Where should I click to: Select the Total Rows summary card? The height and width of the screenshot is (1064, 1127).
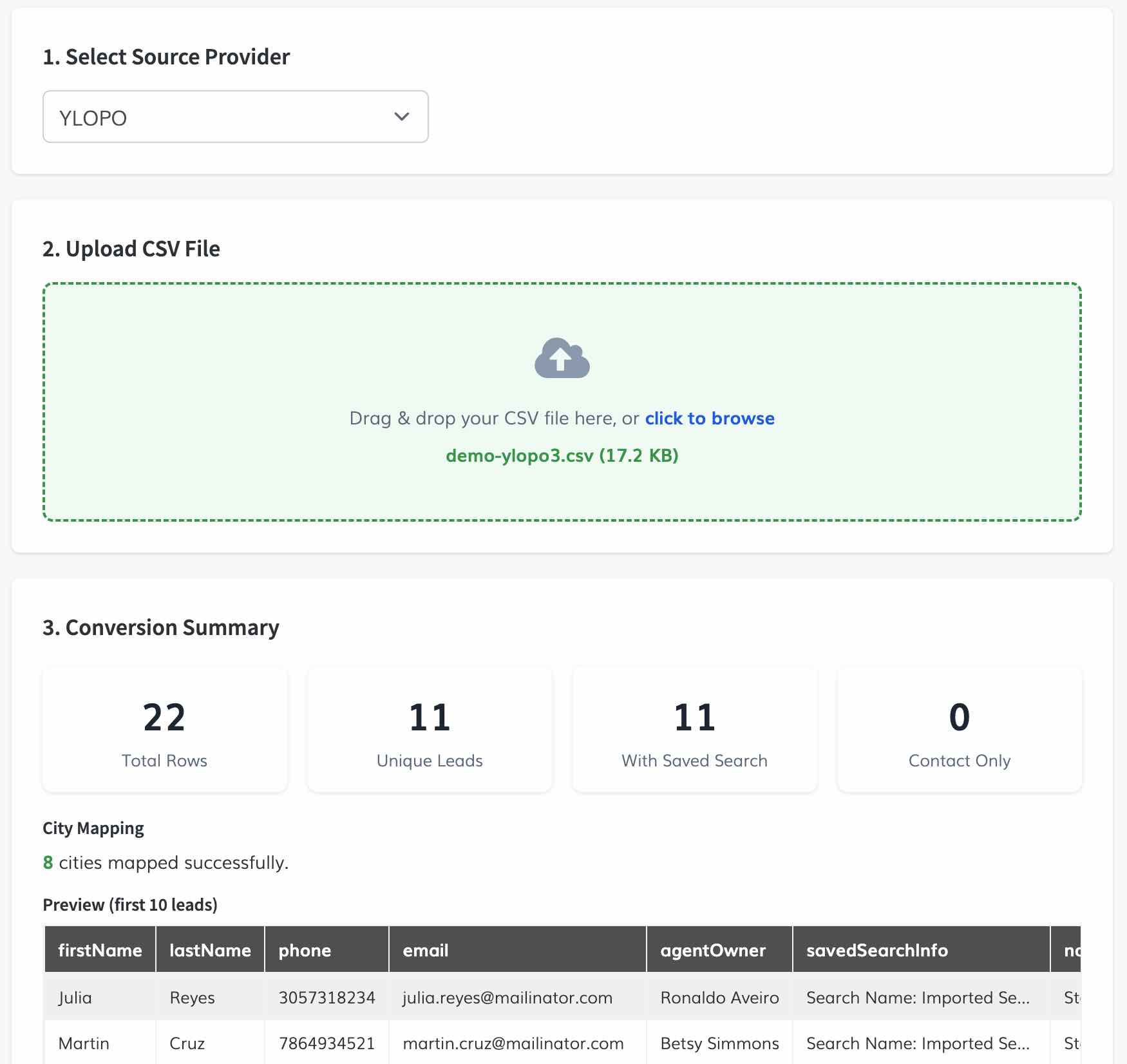click(x=165, y=730)
